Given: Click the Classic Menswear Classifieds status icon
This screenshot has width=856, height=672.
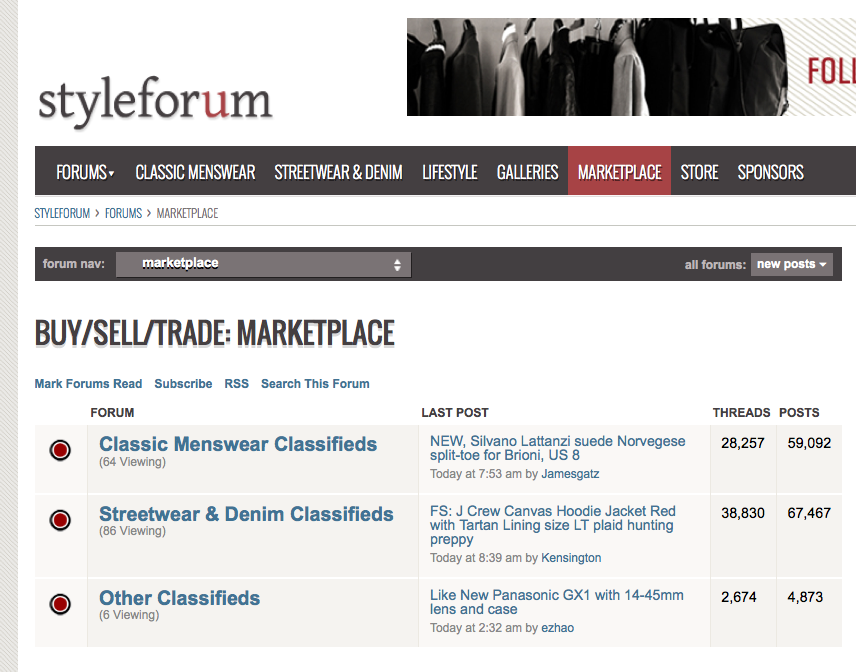Looking at the screenshot, I should click(x=60, y=451).
